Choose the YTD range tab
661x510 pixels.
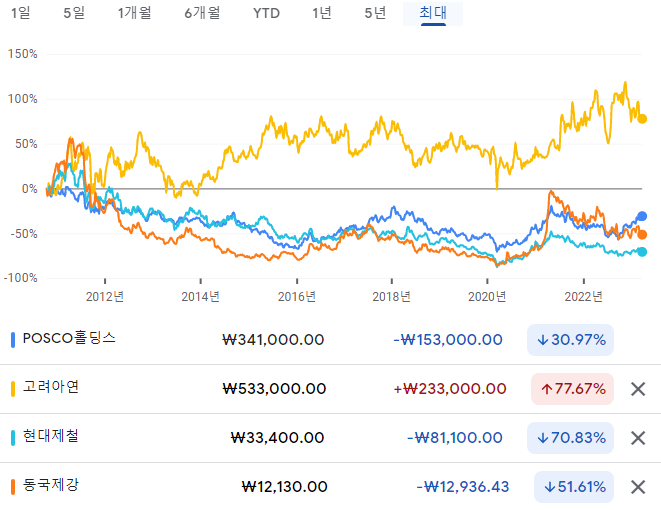pyautogui.click(x=266, y=13)
